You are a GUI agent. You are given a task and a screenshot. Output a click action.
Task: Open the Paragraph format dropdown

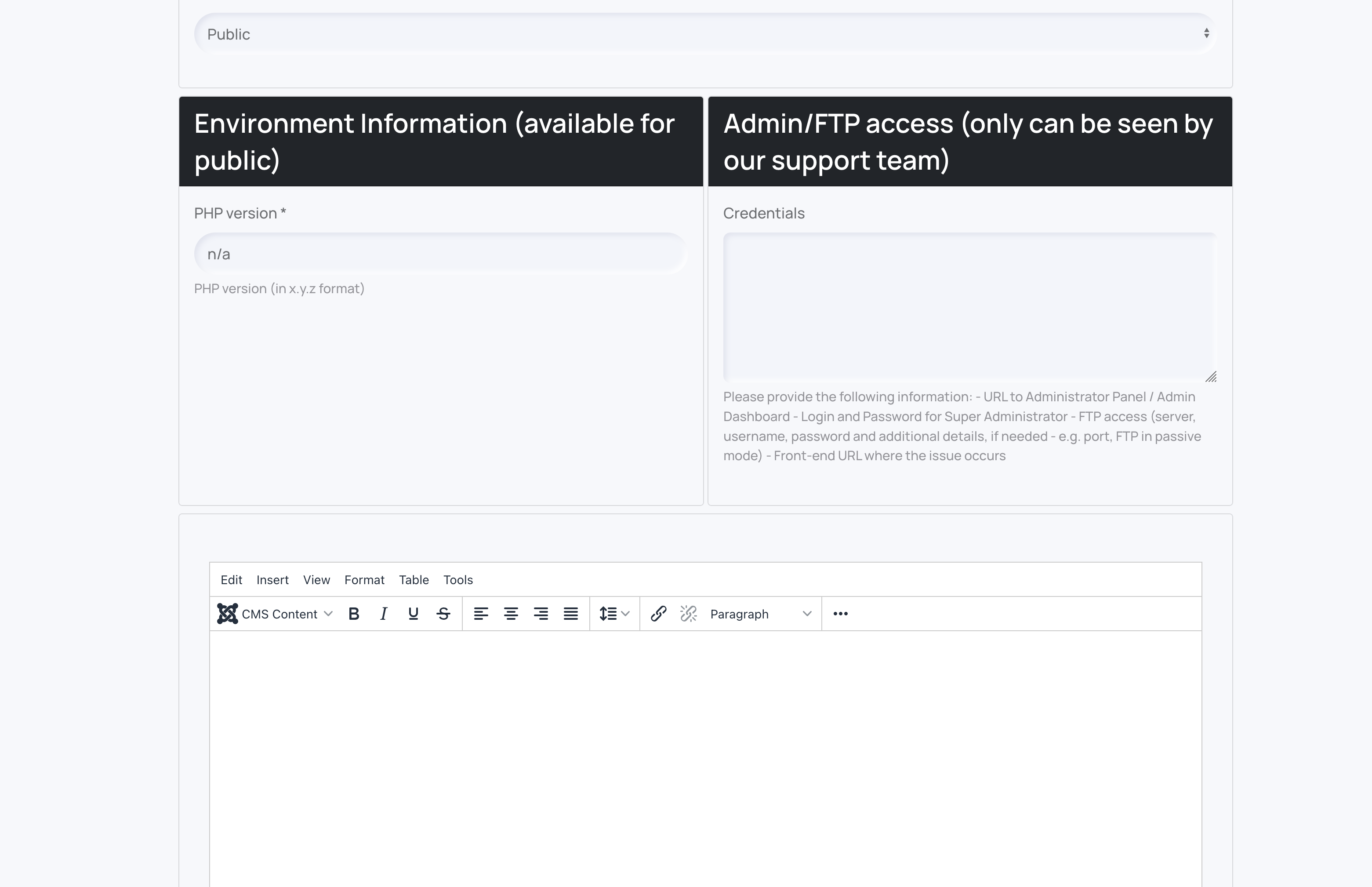click(x=760, y=614)
